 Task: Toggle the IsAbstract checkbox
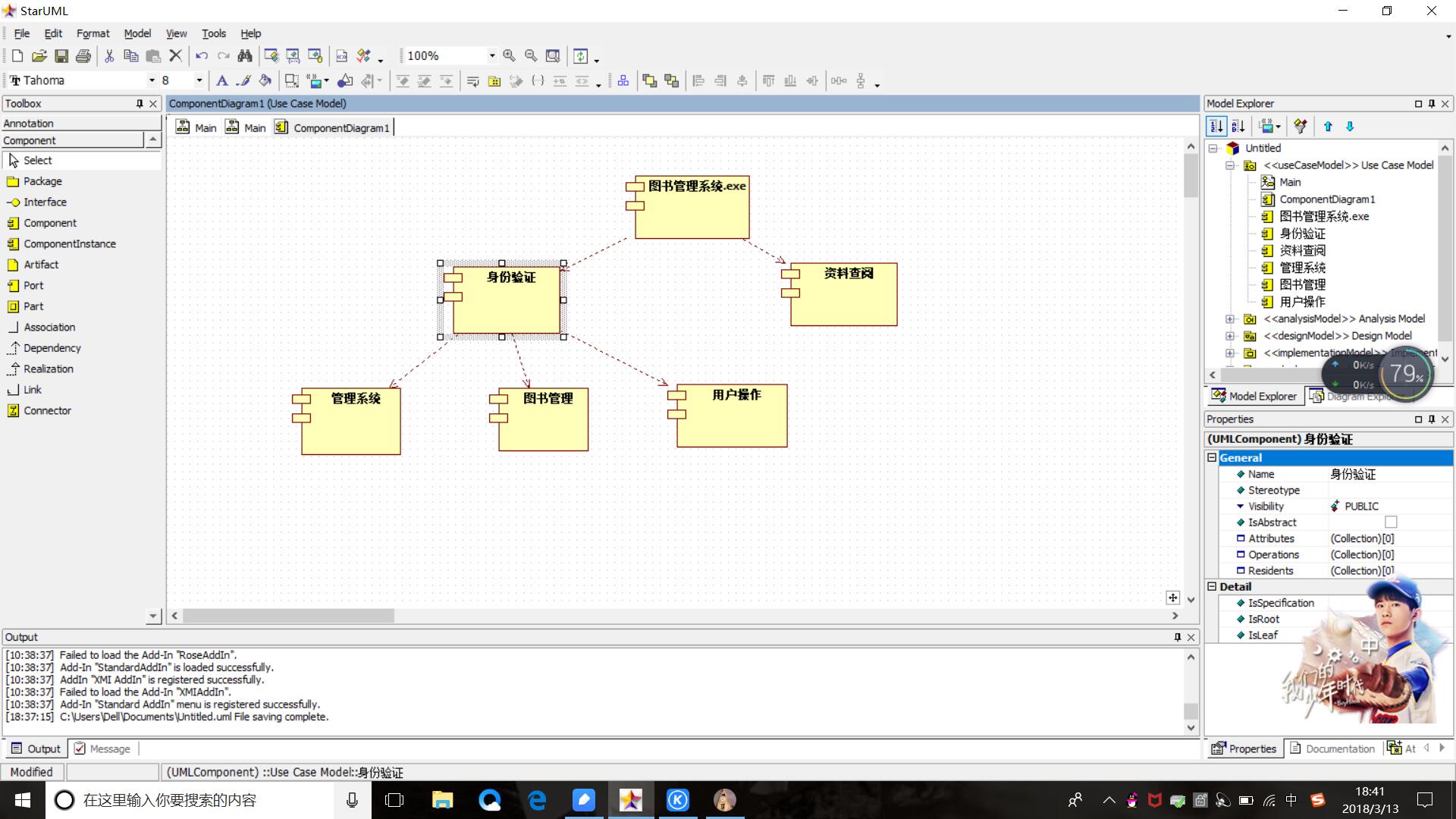[1390, 522]
